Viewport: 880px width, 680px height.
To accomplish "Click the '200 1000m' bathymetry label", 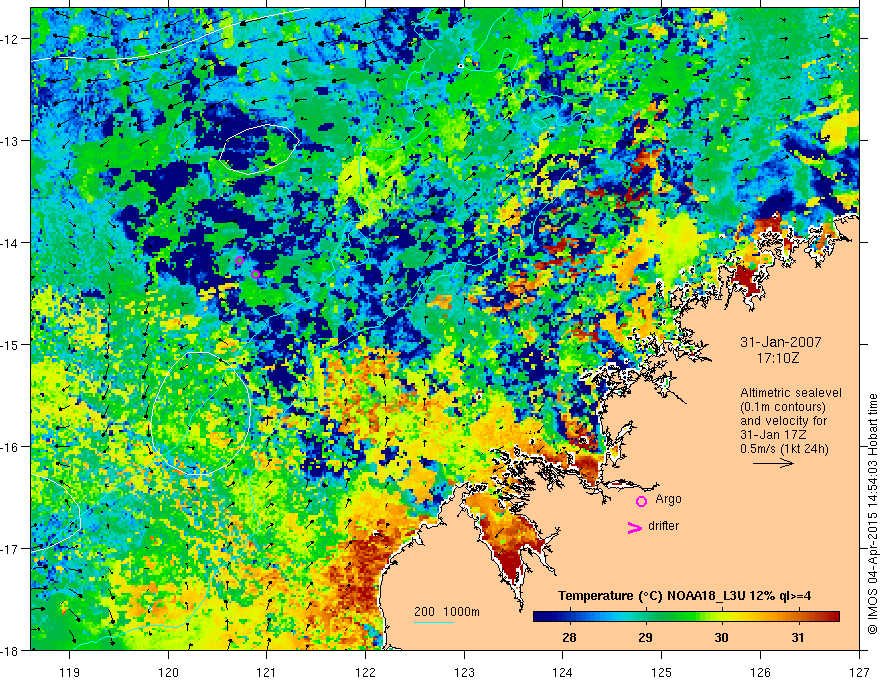I will (x=447, y=612).
